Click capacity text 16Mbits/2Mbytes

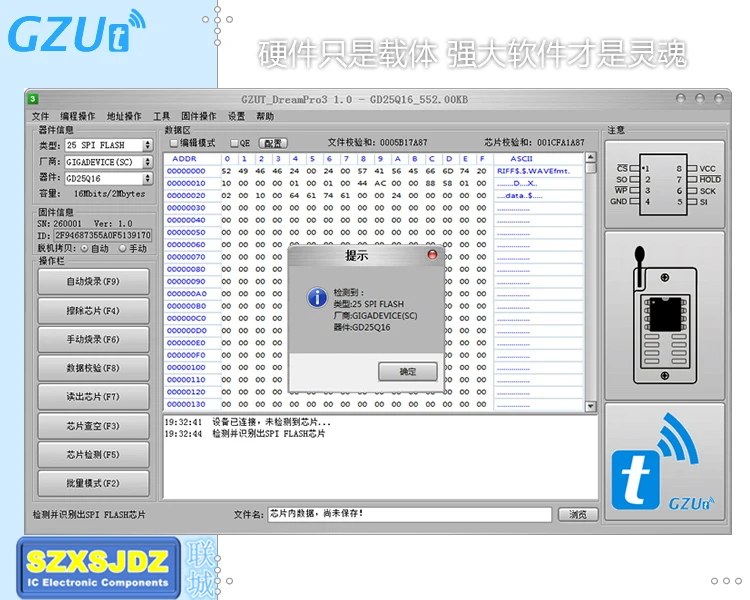point(109,194)
